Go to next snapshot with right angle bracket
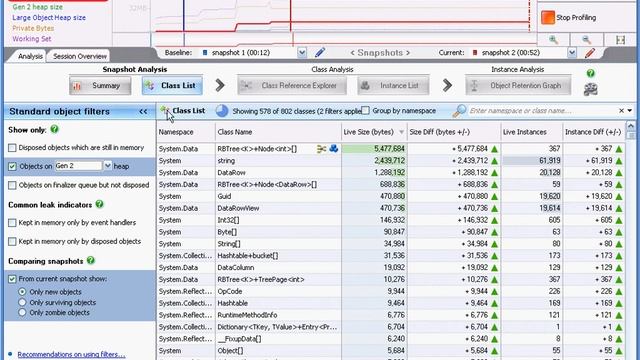This screenshot has width=640, height=360. [408, 53]
